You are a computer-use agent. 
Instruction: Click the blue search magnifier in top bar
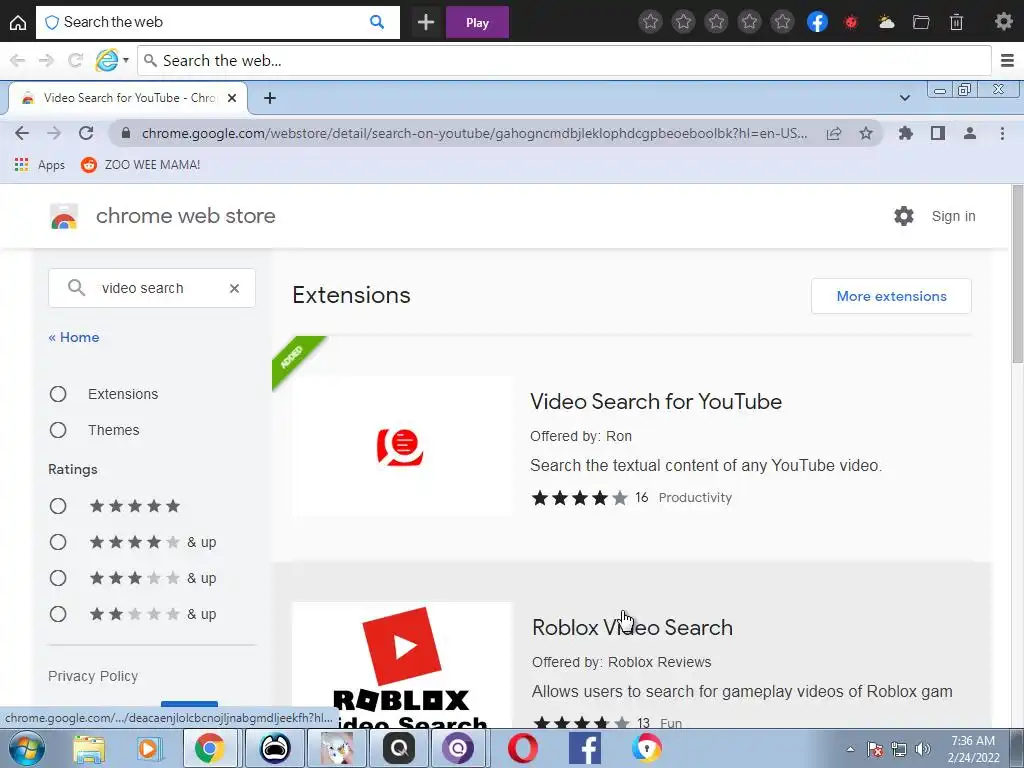pyautogui.click(x=377, y=22)
